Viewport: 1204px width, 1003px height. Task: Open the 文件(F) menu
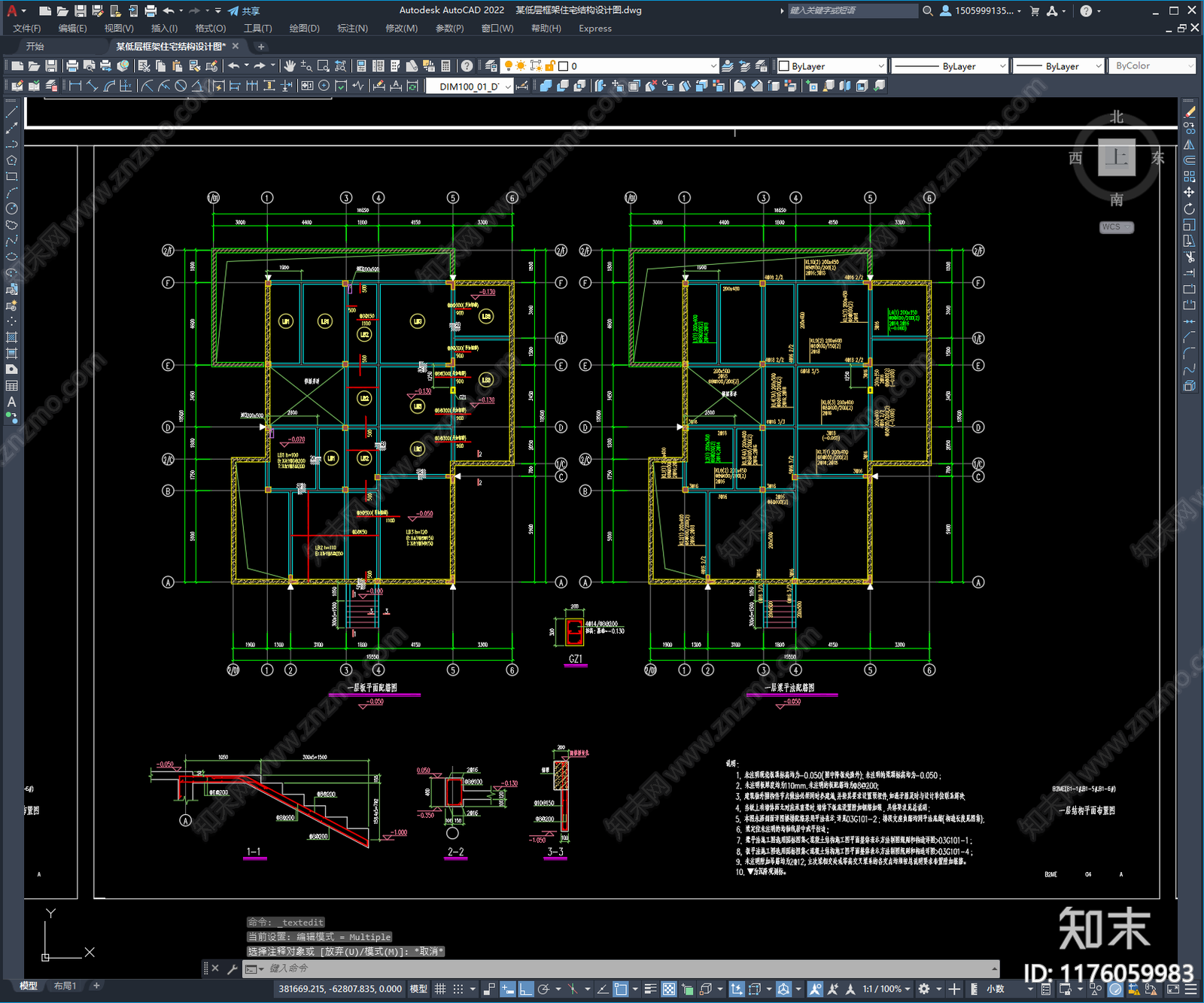(27, 29)
